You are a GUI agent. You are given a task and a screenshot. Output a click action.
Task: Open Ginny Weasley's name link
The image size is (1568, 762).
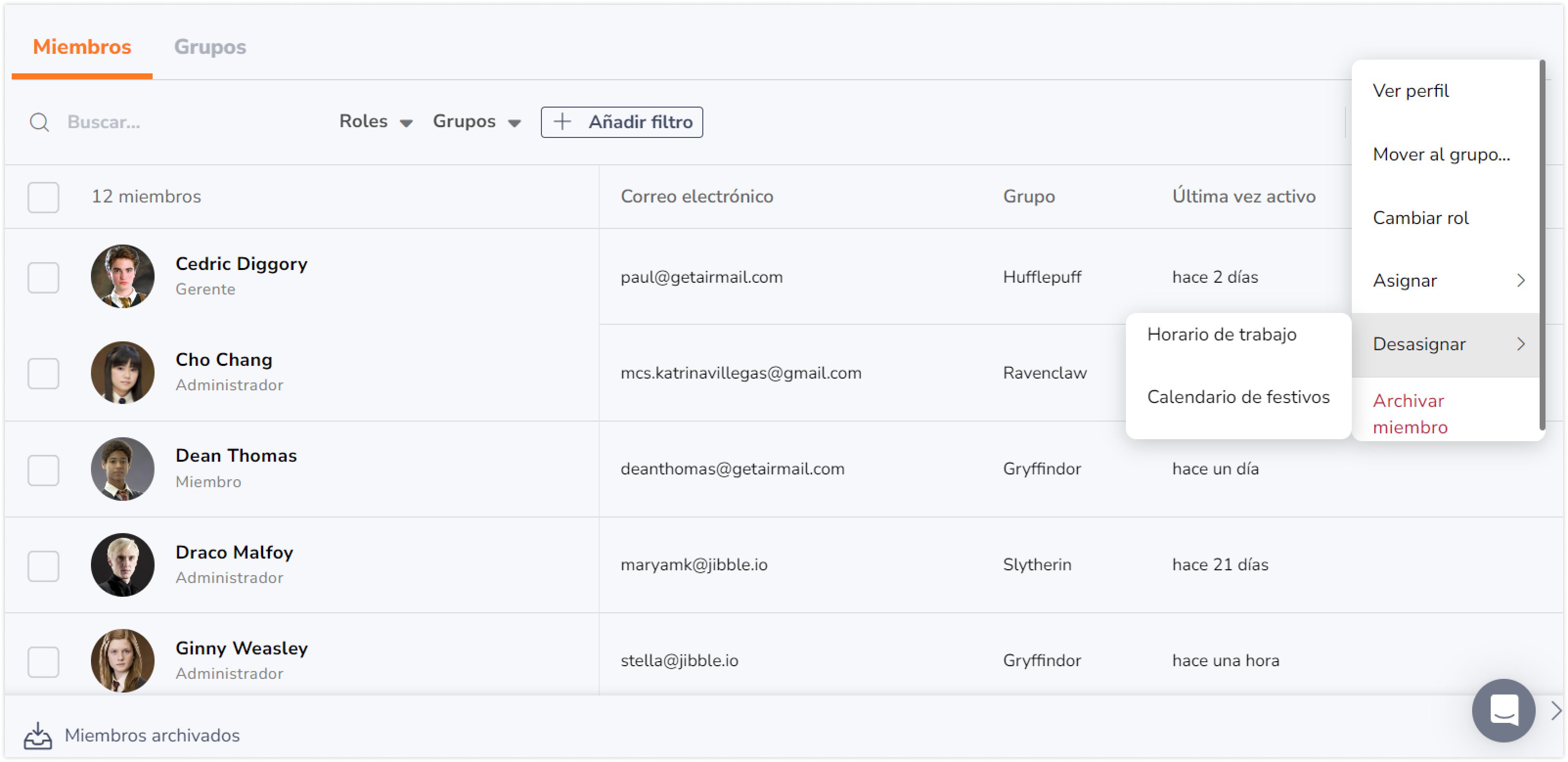[x=241, y=648]
